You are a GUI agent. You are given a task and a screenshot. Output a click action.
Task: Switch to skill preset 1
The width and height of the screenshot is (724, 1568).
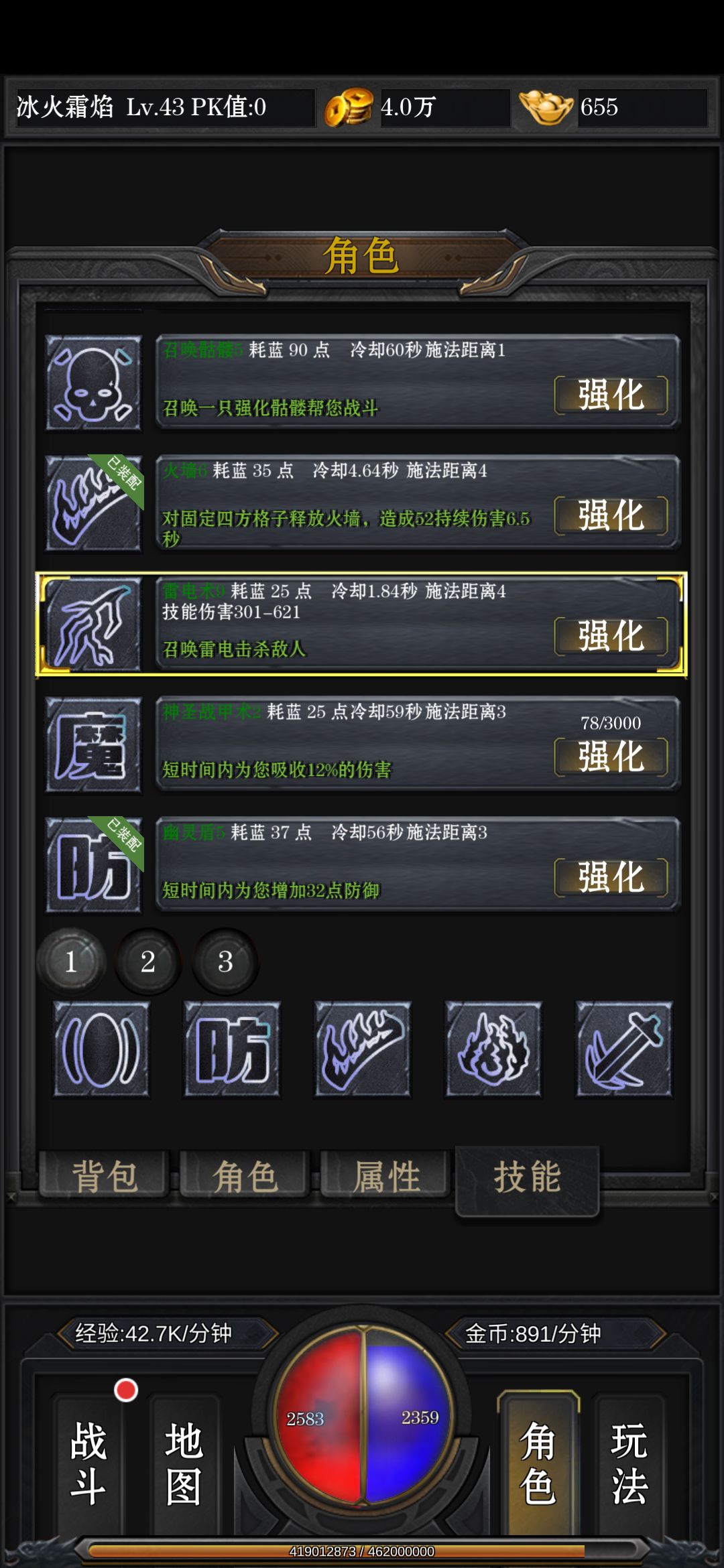tap(71, 962)
